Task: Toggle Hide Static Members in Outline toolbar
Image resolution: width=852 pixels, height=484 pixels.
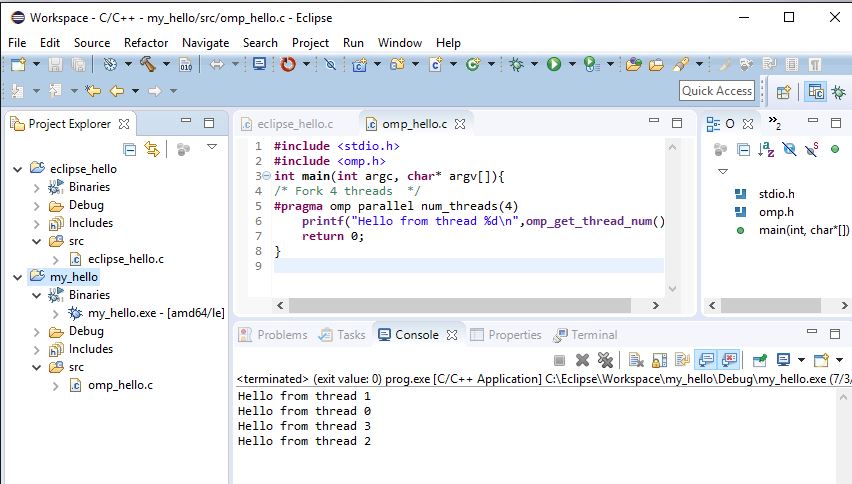Action: pyautogui.click(x=812, y=149)
